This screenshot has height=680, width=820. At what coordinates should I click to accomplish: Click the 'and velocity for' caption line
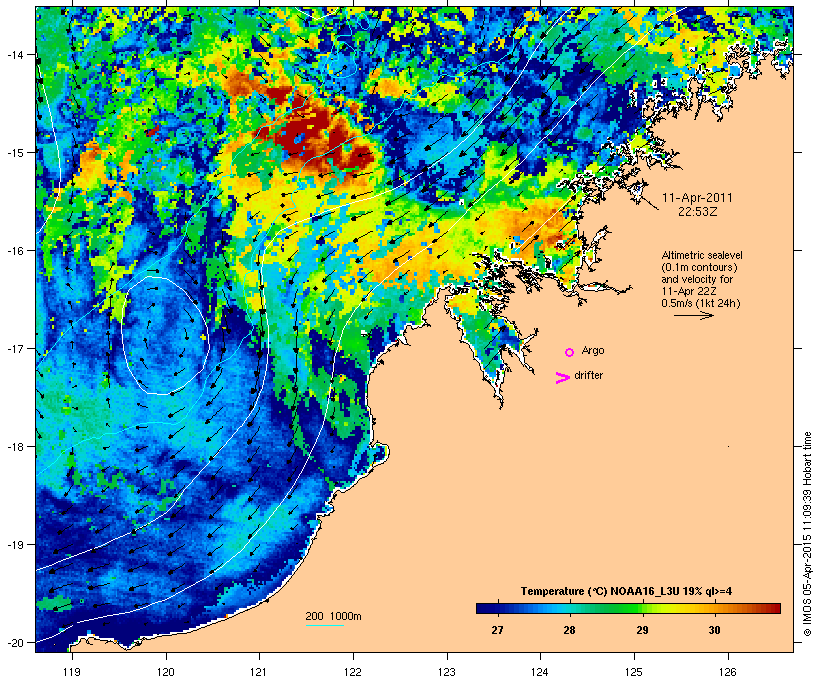coord(697,279)
